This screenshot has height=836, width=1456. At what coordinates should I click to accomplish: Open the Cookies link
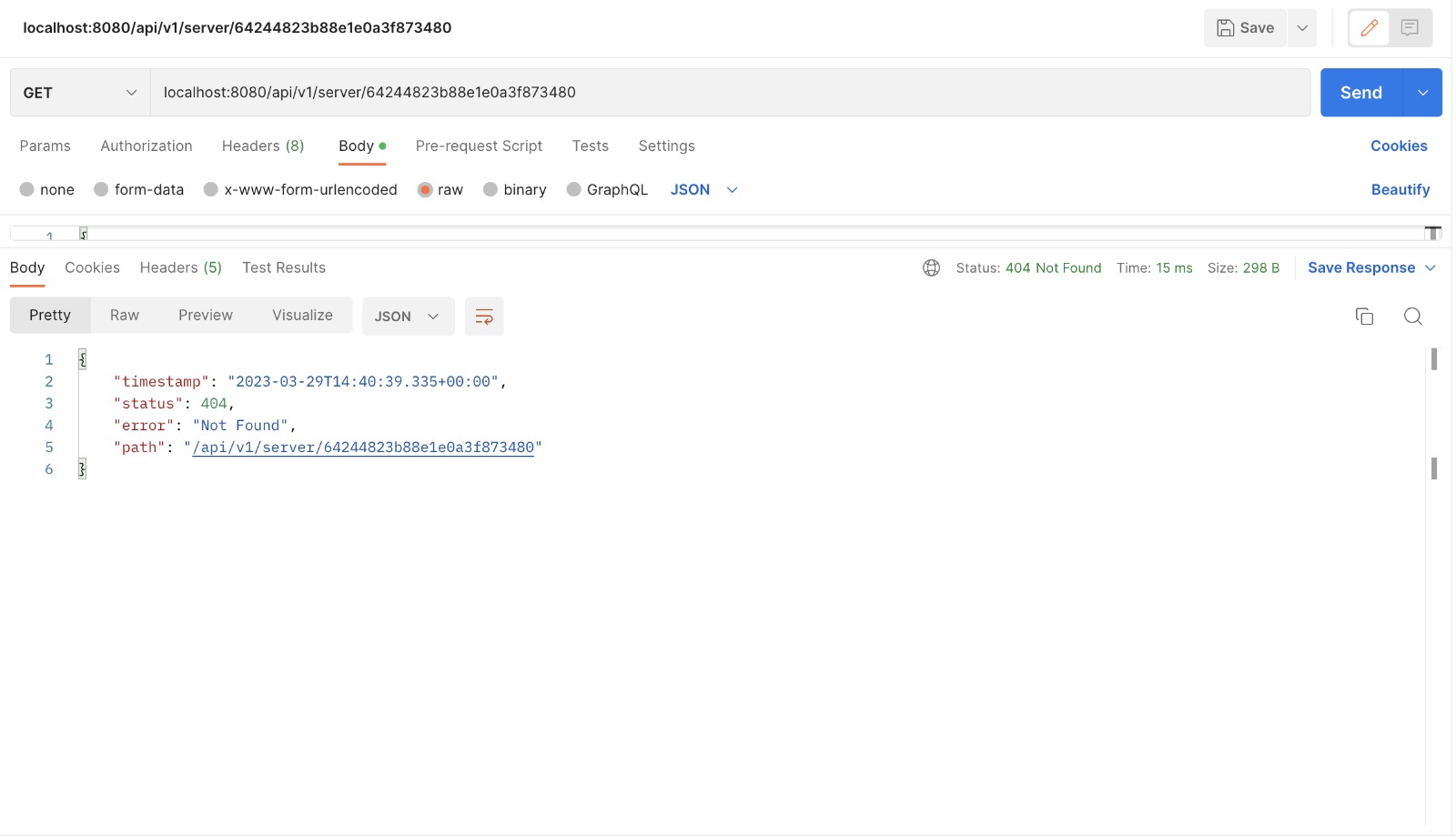coord(1399,146)
